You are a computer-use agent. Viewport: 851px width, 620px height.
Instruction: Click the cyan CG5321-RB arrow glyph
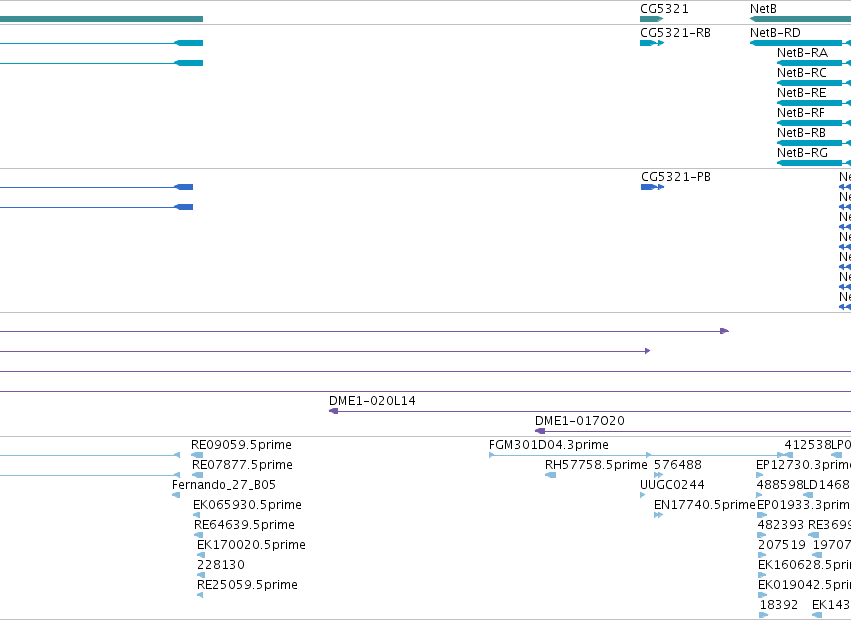(x=652, y=43)
